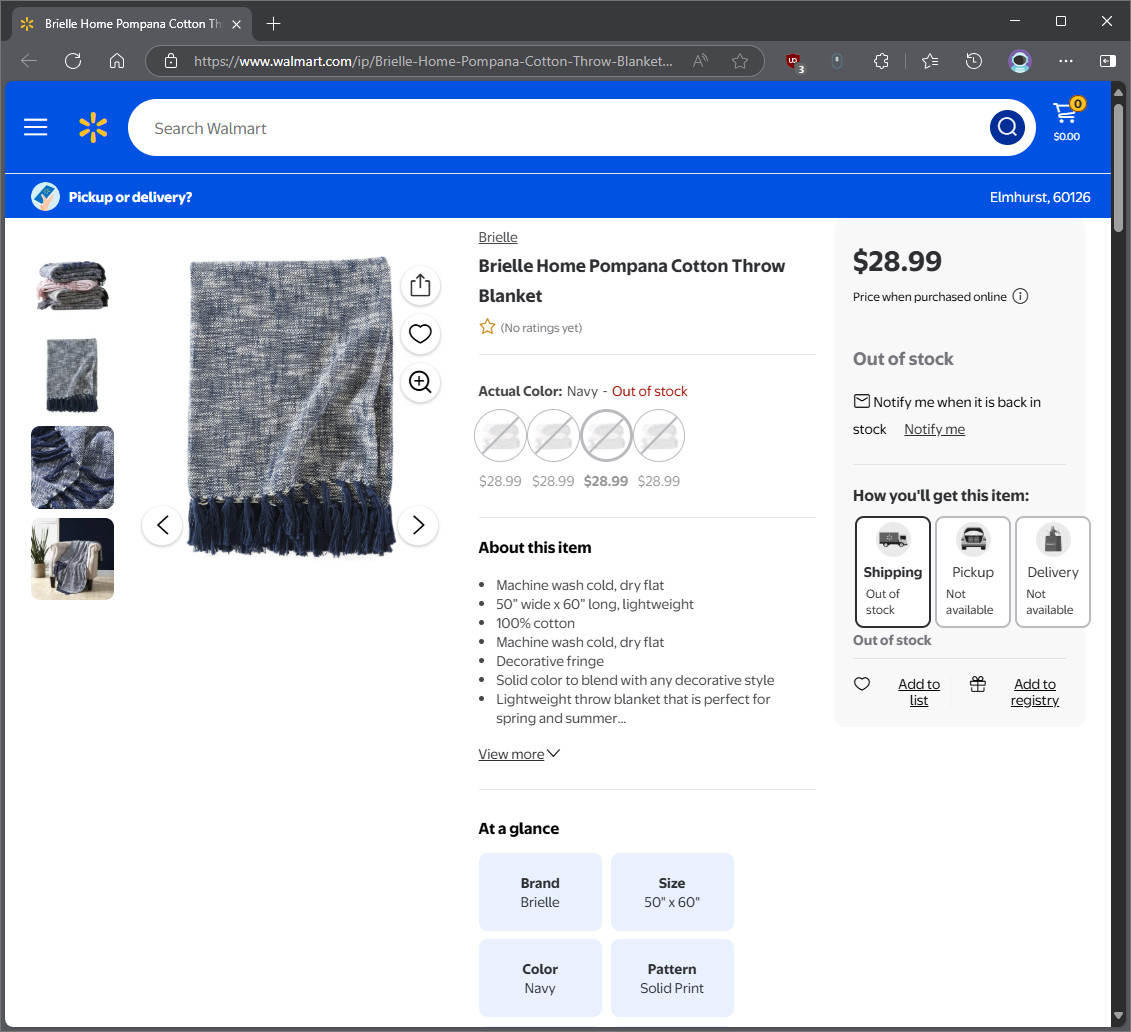Screen dimensions: 1131x1032
Task: Click the Brand Brielle glance card
Action: tap(540, 892)
